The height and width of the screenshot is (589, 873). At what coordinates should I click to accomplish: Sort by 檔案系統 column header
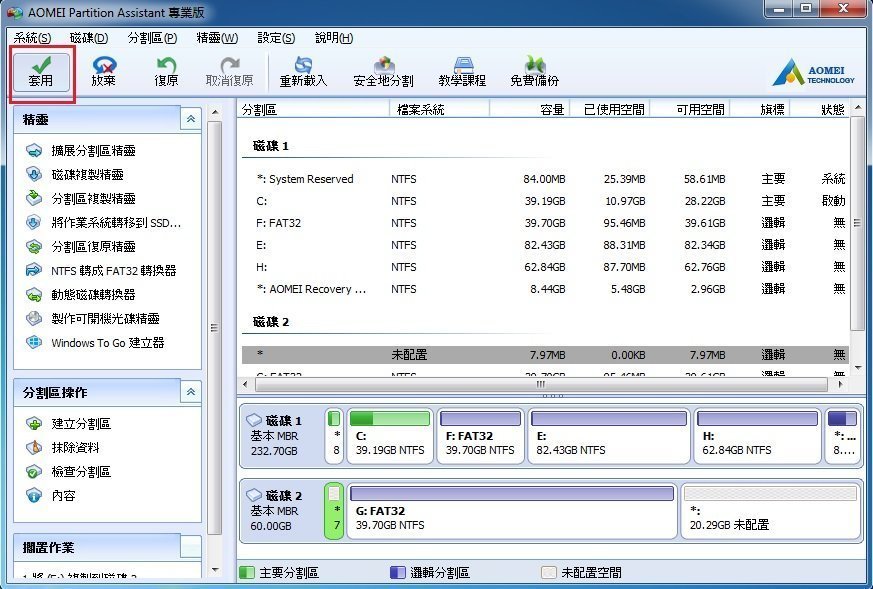point(440,110)
